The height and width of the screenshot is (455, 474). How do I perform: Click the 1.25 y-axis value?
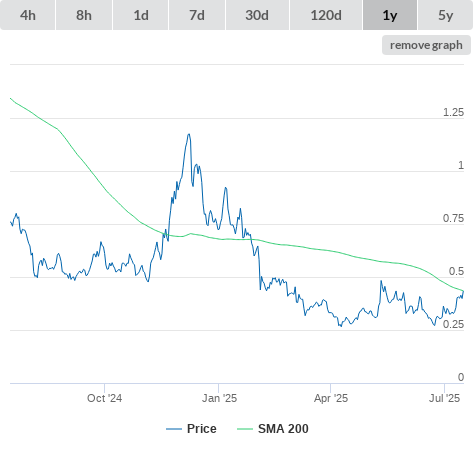pos(453,112)
